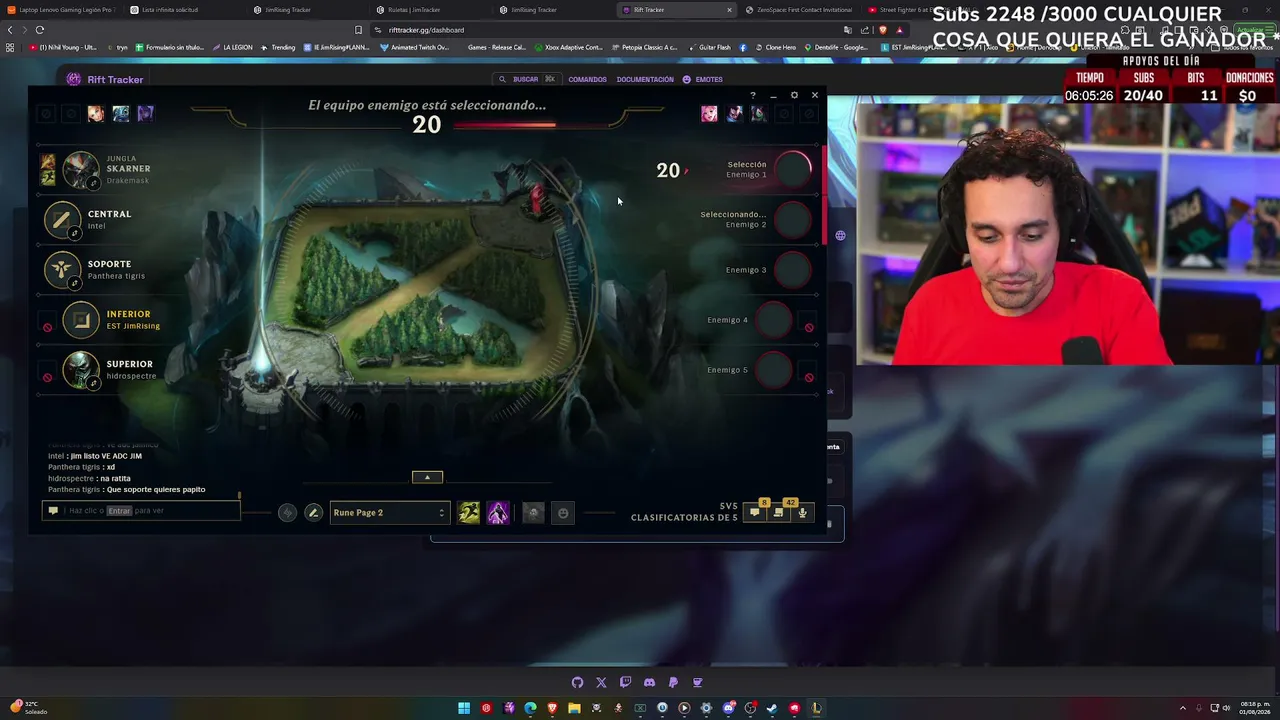Viewport: 1280px width, 720px height.
Task: Toggle the voice chat microphone
Action: (x=802, y=513)
